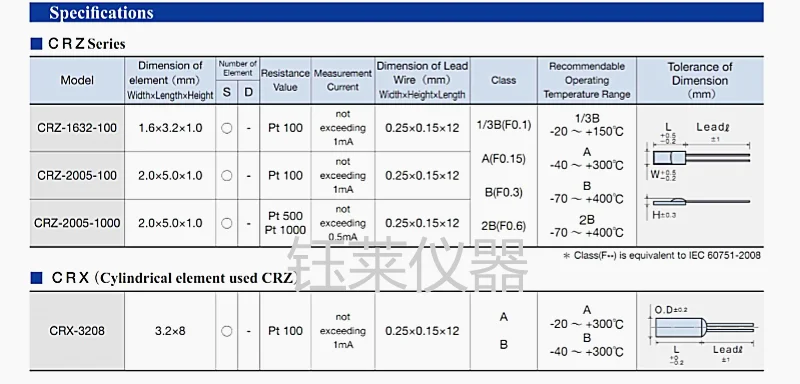The width and height of the screenshot is (800, 384).
Task: Click the B(F0.3) class entry
Action: tap(504, 192)
